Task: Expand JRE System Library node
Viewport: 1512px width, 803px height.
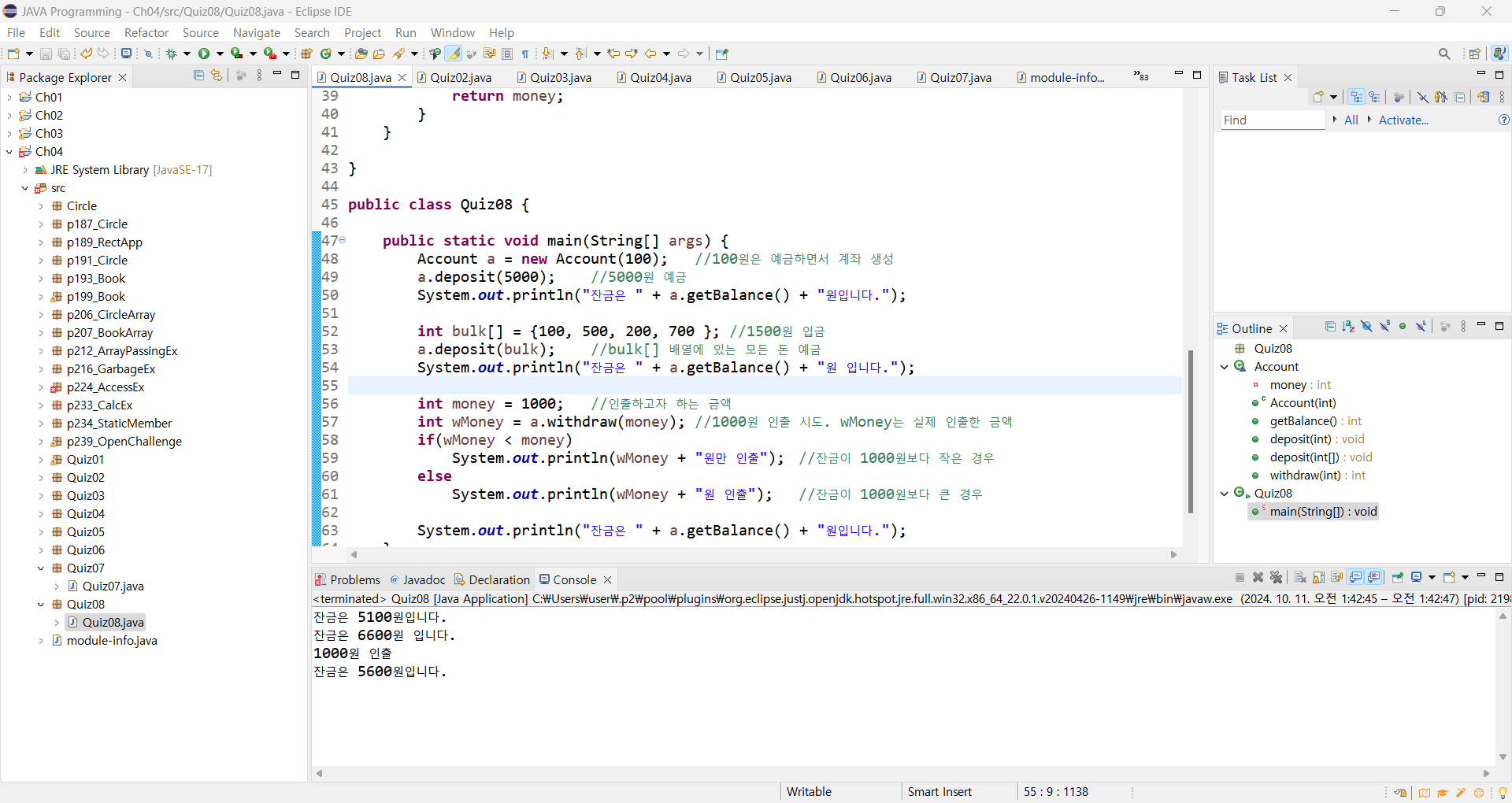Action: pos(25,169)
